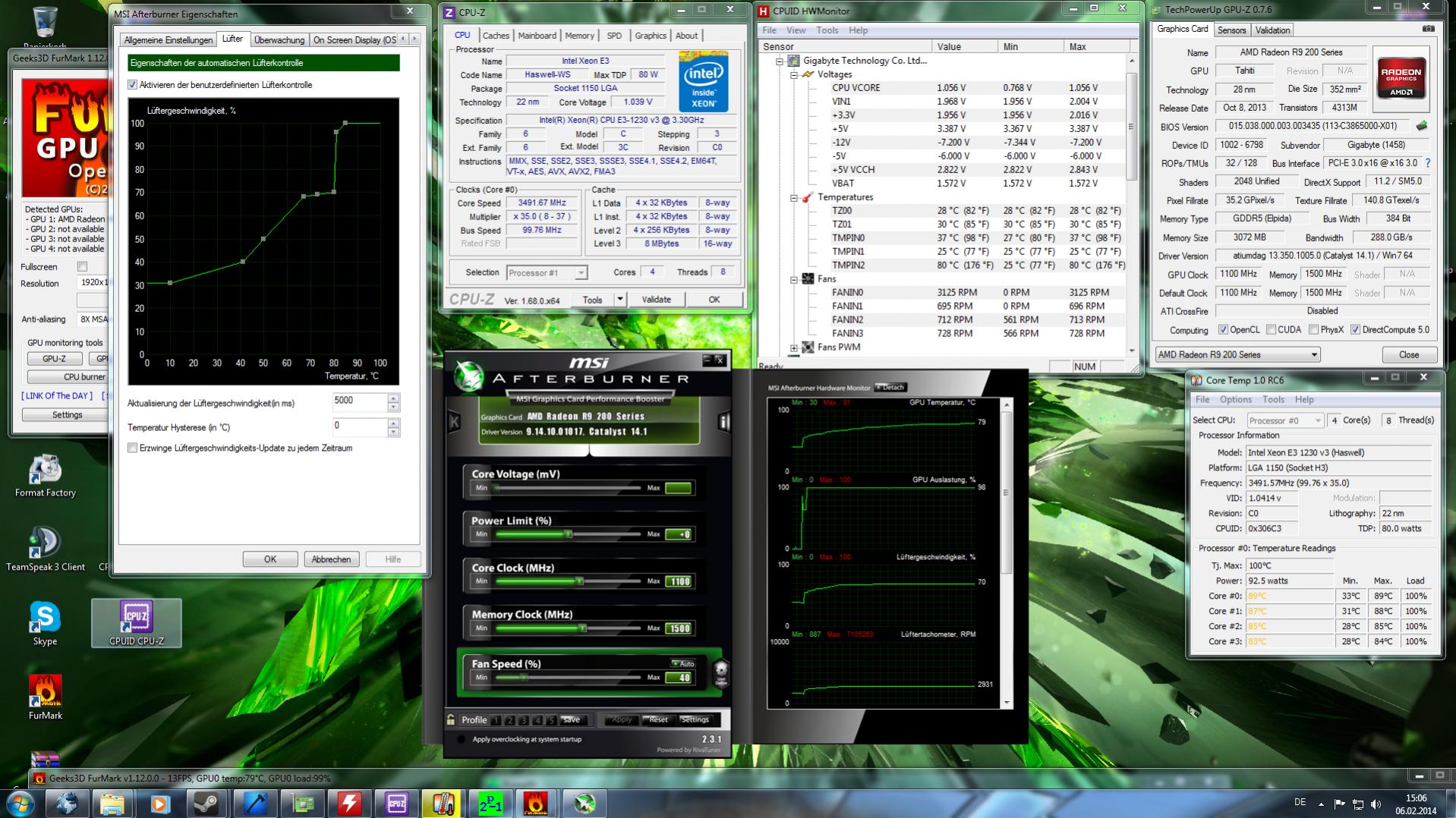The height and width of the screenshot is (818, 1456).
Task: Toggle DirectCompute 5.0 checkbox in GPU-Z
Action: click(1355, 330)
